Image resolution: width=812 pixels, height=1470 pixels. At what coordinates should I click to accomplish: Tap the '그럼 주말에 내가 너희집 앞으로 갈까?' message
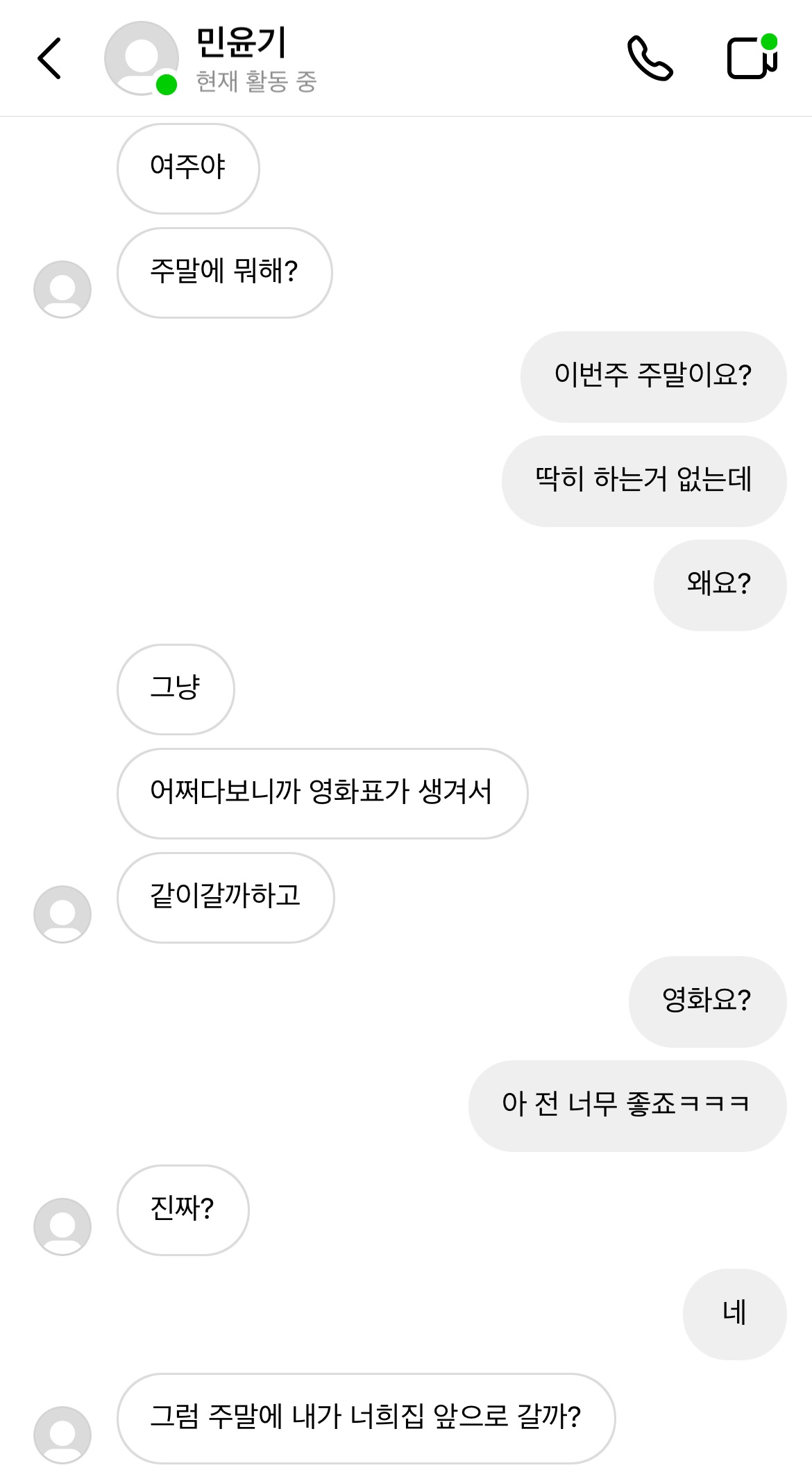pos(366,1418)
